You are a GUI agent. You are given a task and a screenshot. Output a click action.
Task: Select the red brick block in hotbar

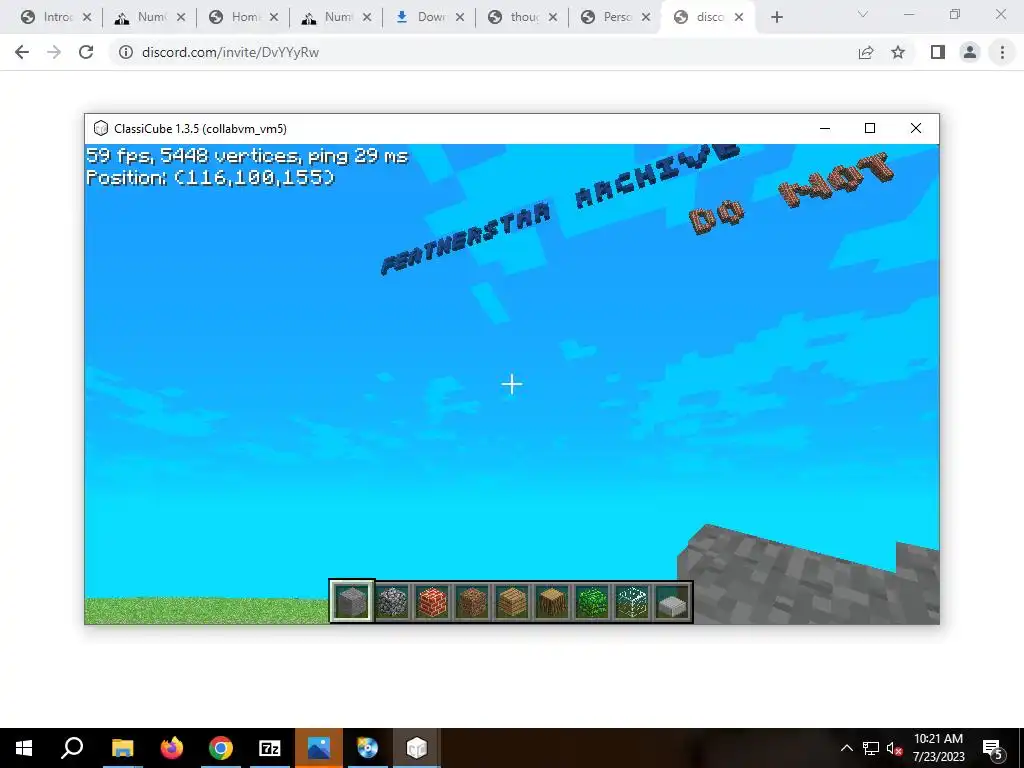[x=432, y=601]
